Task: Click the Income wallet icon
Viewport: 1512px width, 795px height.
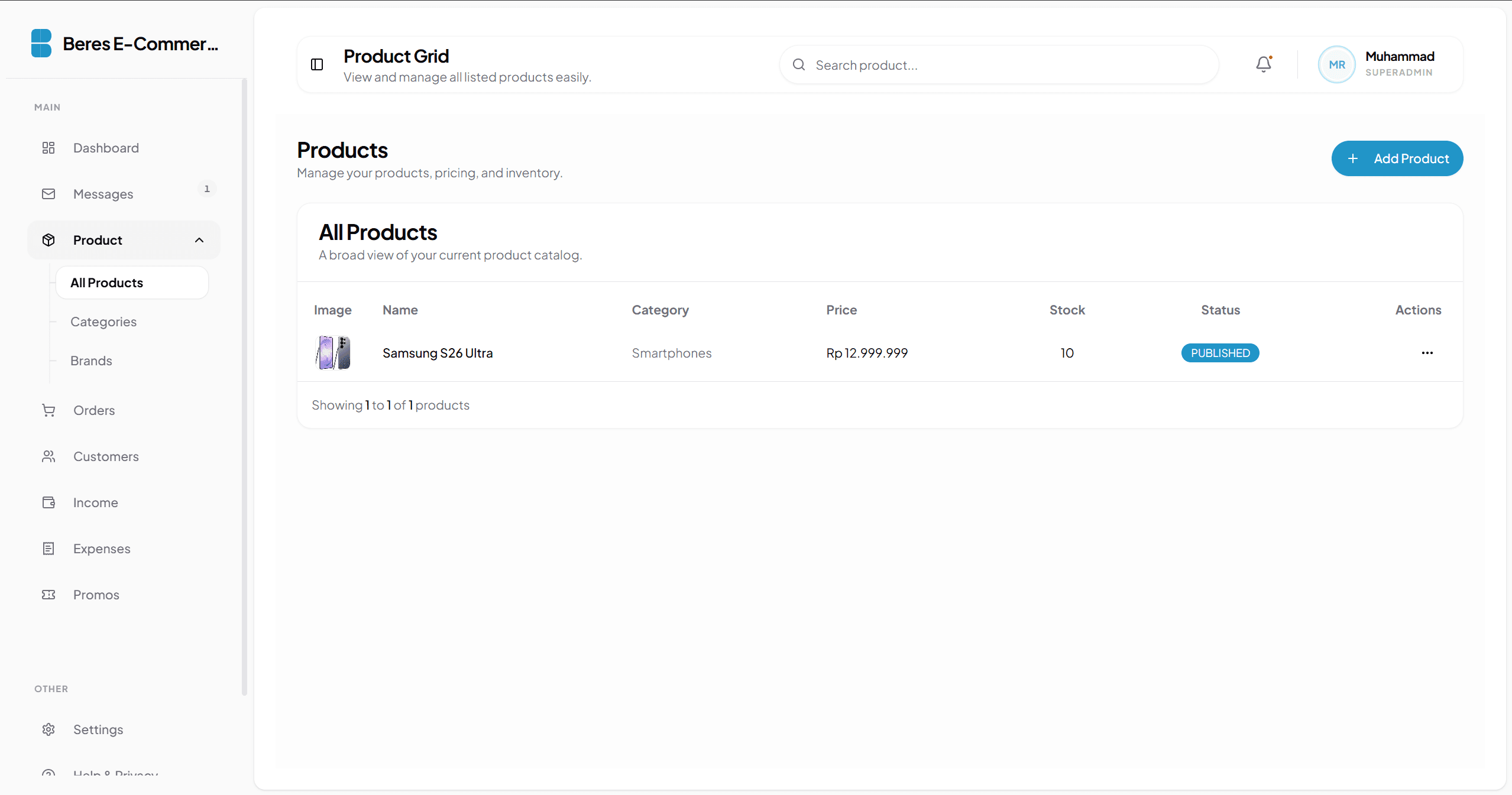Action: pyautogui.click(x=48, y=502)
